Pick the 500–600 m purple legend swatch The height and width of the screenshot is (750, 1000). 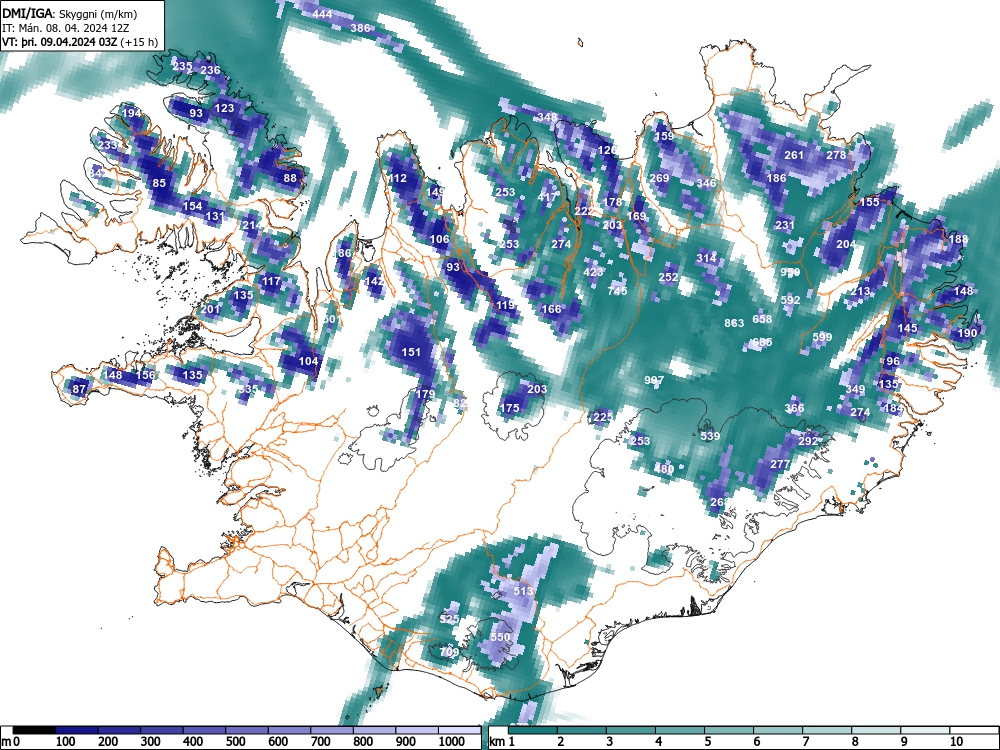pyautogui.click(x=247, y=730)
